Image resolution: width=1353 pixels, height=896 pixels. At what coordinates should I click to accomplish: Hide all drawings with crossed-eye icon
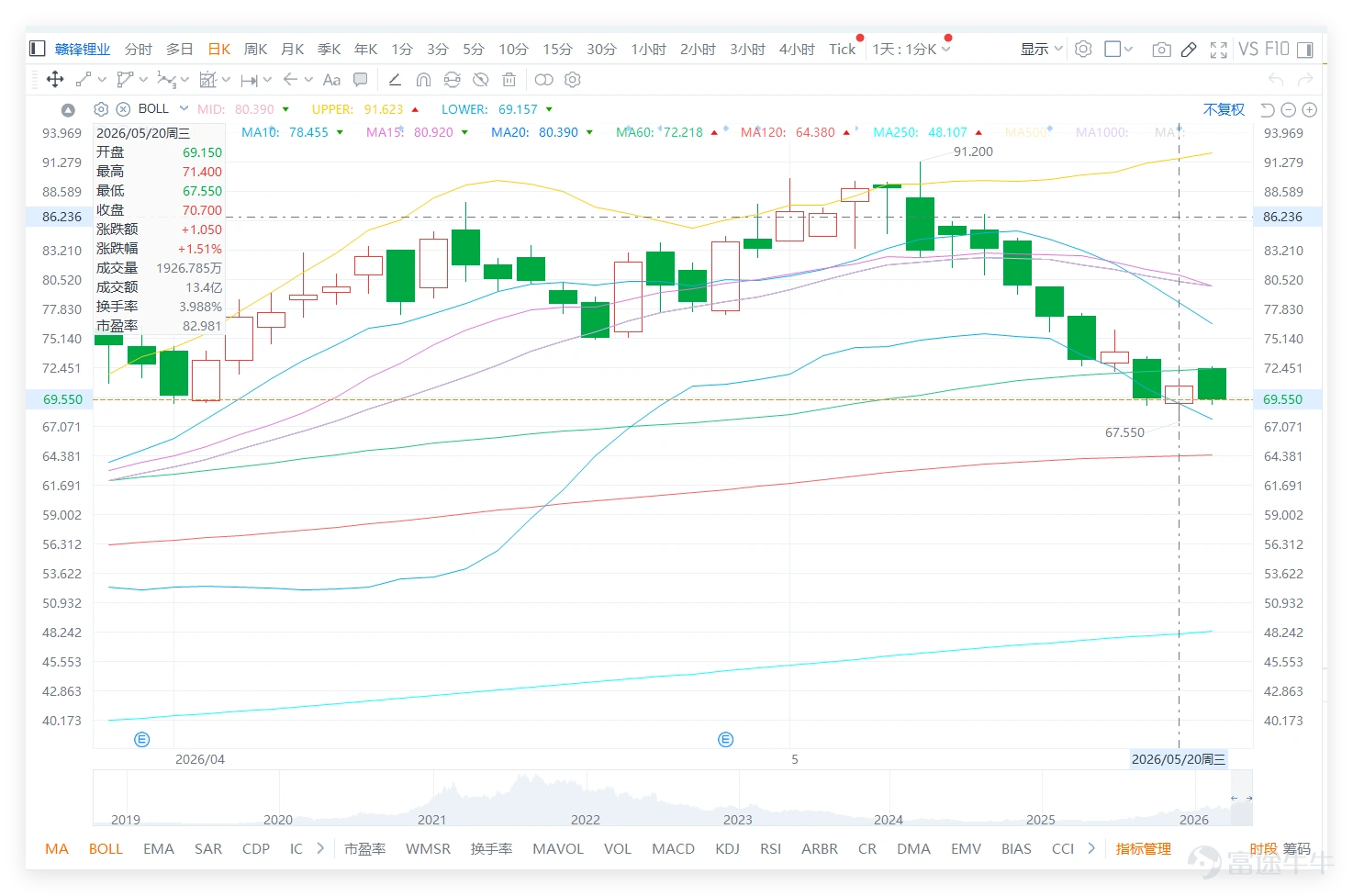coord(480,80)
